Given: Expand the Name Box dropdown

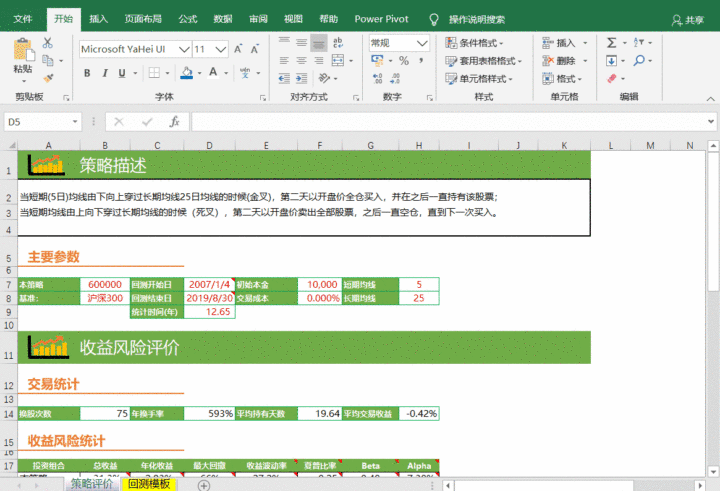Looking at the screenshot, I should (75, 122).
